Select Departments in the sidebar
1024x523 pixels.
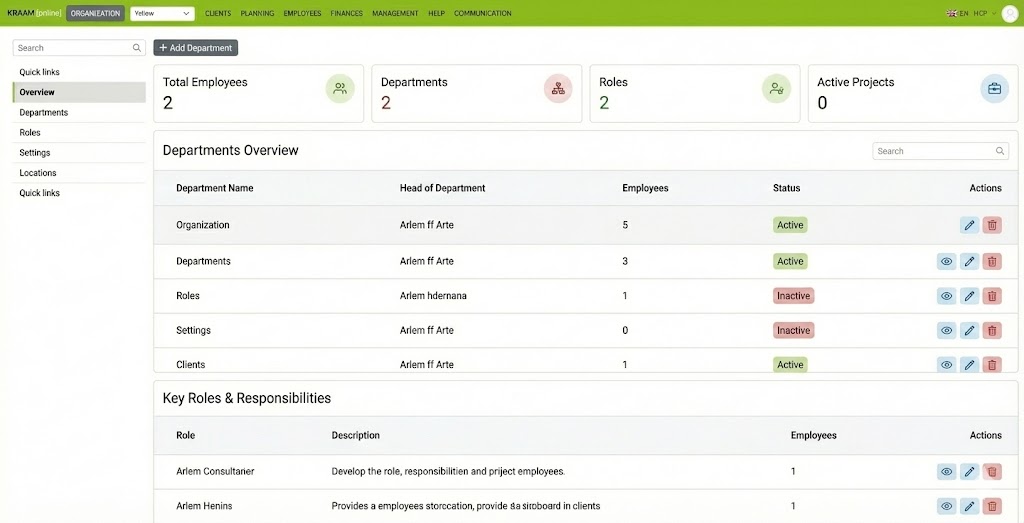click(x=79, y=112)
